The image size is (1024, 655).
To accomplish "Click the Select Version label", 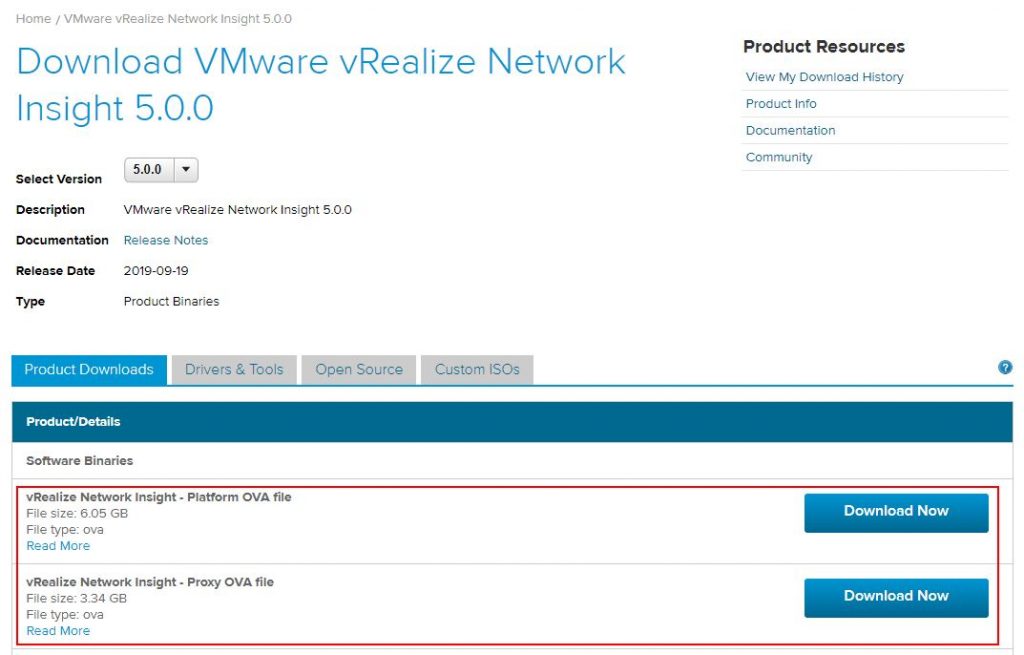I will 59,179.
